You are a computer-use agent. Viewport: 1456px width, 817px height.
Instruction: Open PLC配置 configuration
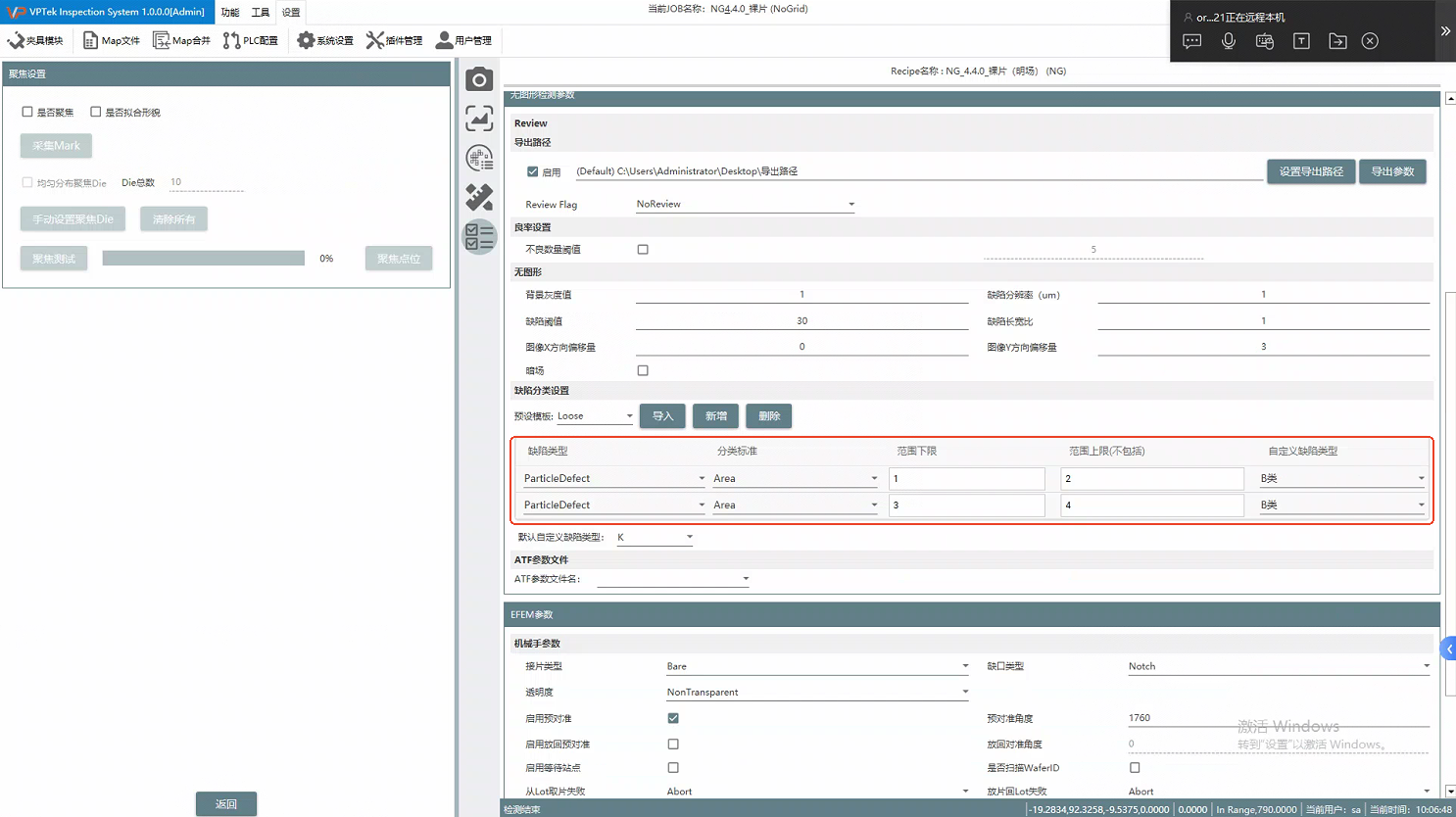click(x=251, y=40)
